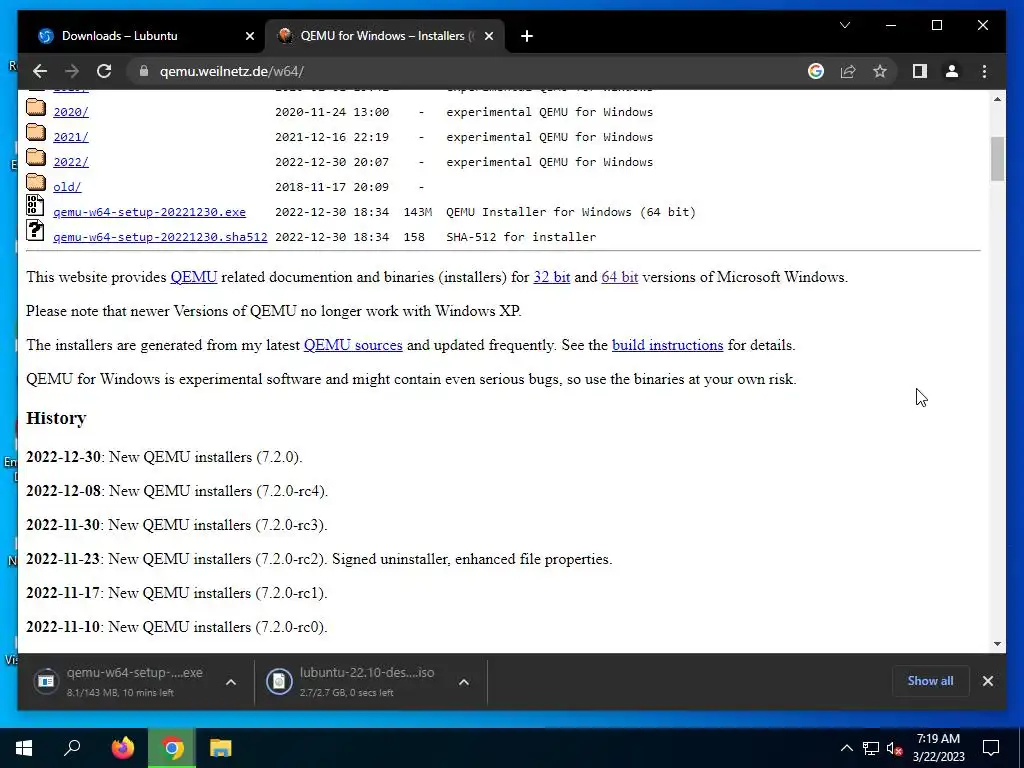1024x768 pixels.
Task: Click the scrollbar up arrow
Action: (x=997, y=99)
